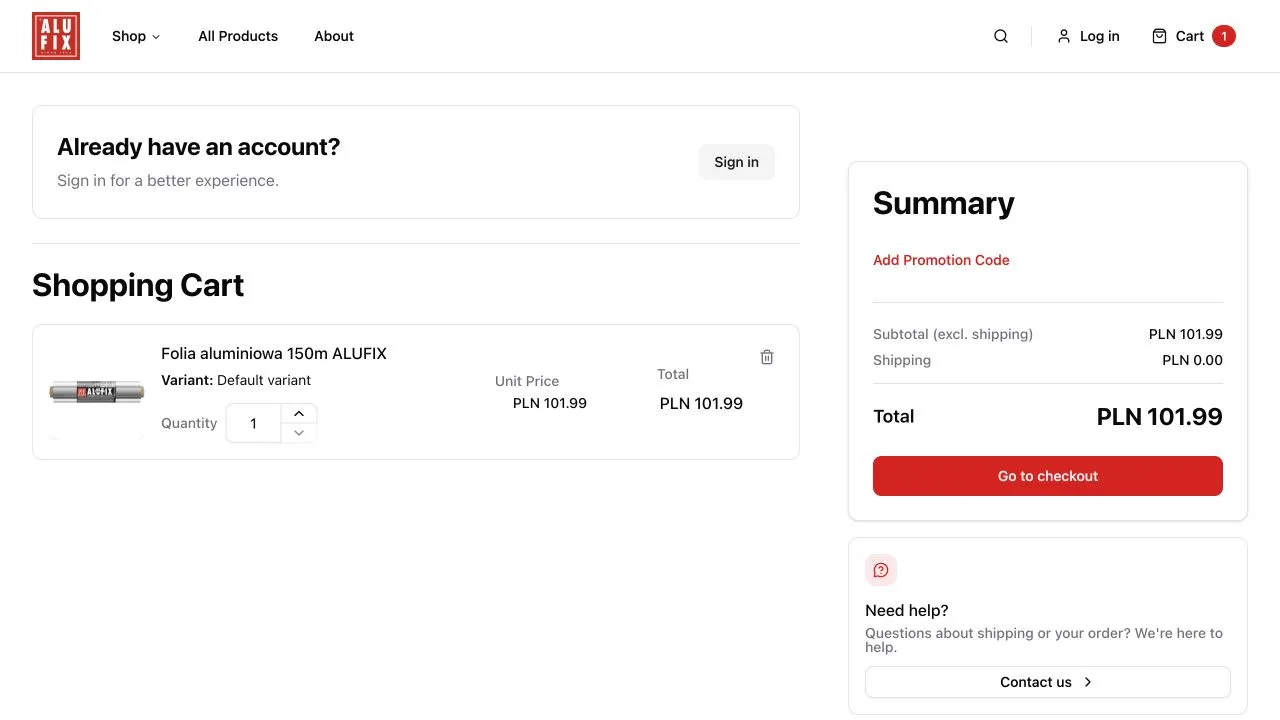1280x720 pixels.
Task: Click the ALUFIX logo
Action: [56, 36]
